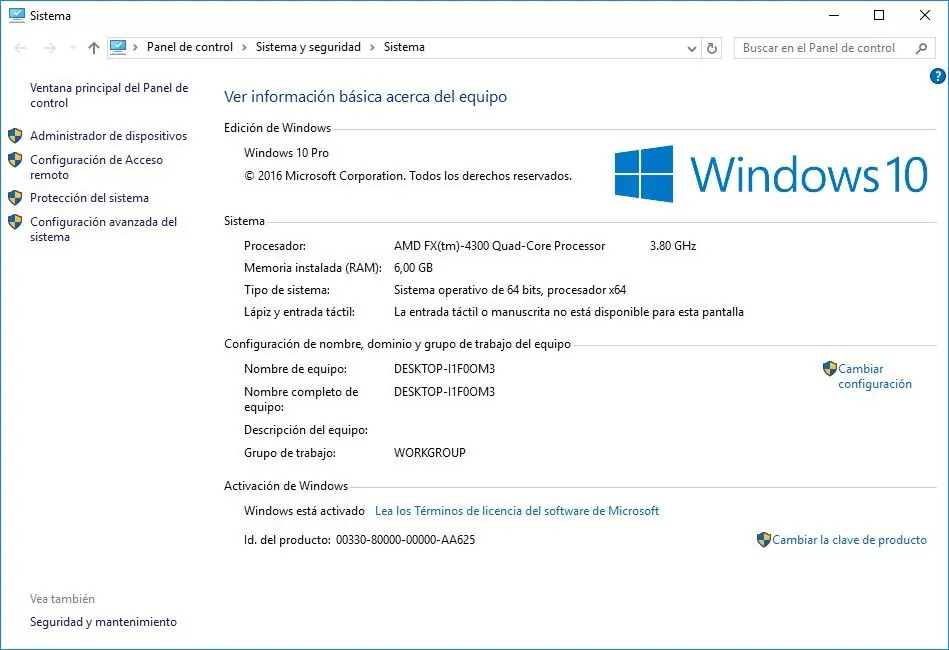
Task: Select the RAM value '6,00 GB'
Action: (413, 268)
